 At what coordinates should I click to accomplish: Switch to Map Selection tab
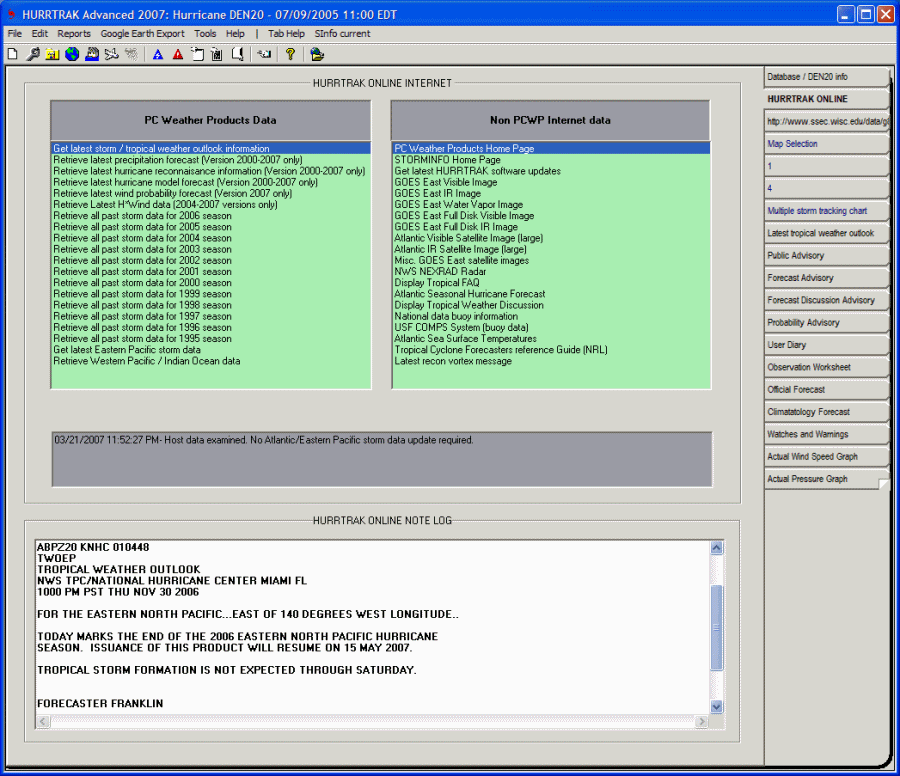pyautogui.click(x=826, y=144)
